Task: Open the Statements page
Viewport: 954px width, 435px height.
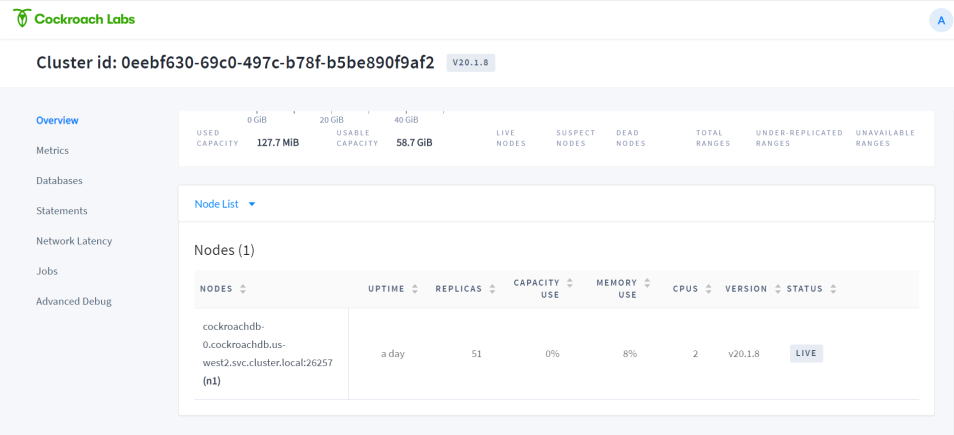Action: (61, 211)
